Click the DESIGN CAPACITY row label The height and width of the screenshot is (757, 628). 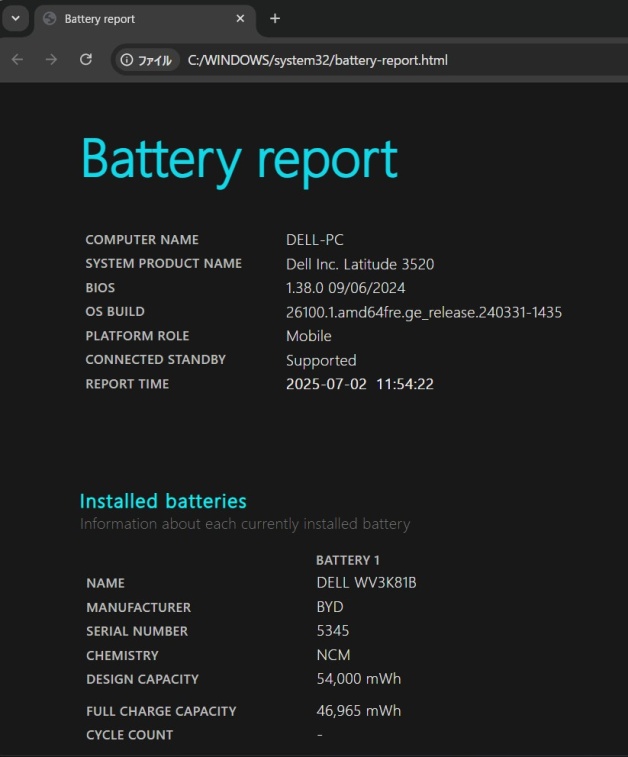(142, 679)
